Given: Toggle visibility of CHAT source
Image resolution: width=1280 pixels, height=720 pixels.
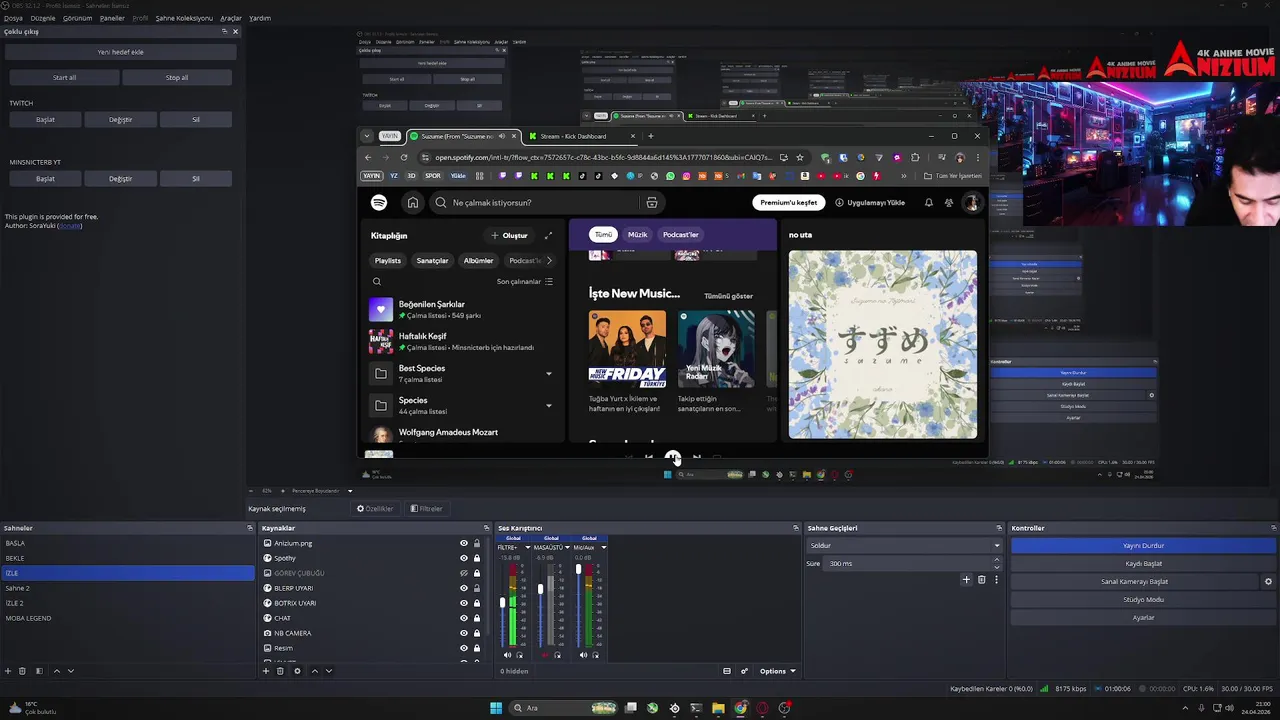Looking at the screenshot, I should (x=463, y=618).
